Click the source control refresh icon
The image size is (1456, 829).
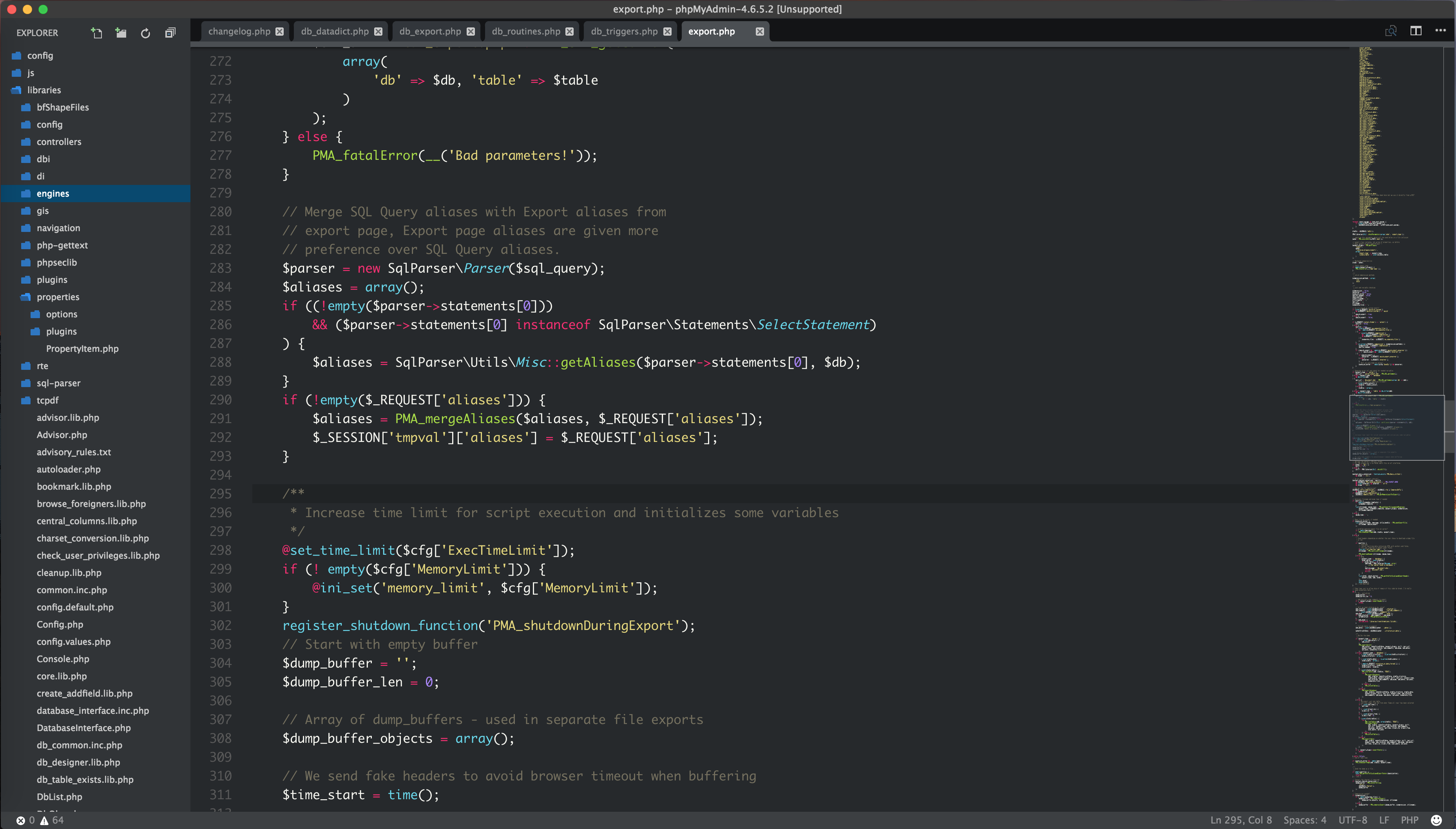tap(145, 32)
